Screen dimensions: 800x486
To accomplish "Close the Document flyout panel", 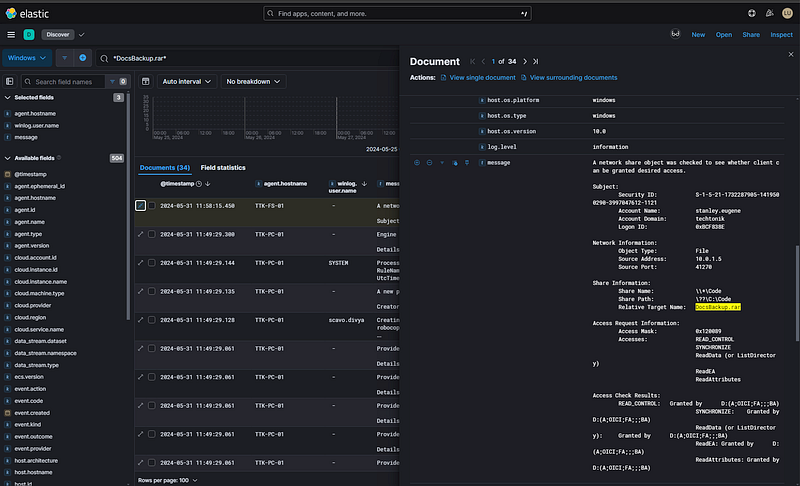I will pyautogui.click(x=791, y=55).
